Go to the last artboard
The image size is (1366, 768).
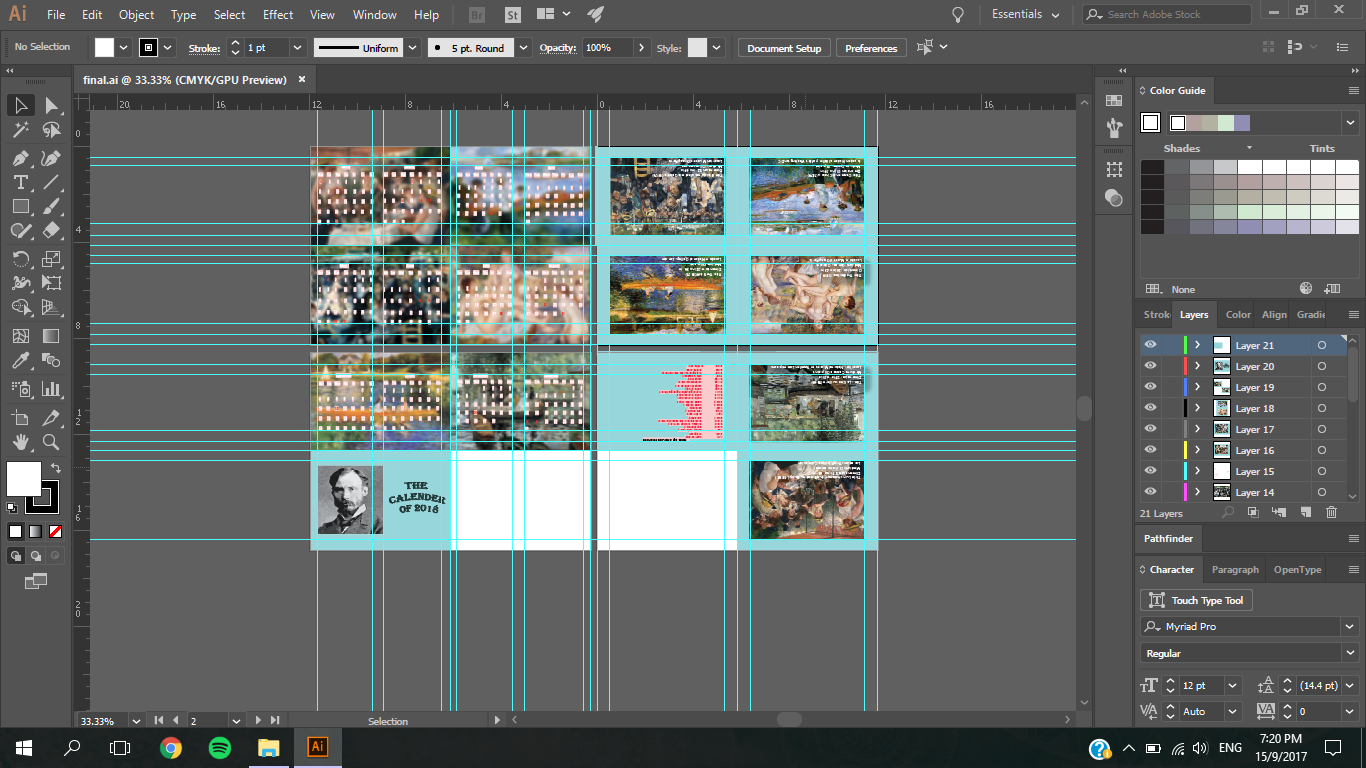click(x=275, y=720)
